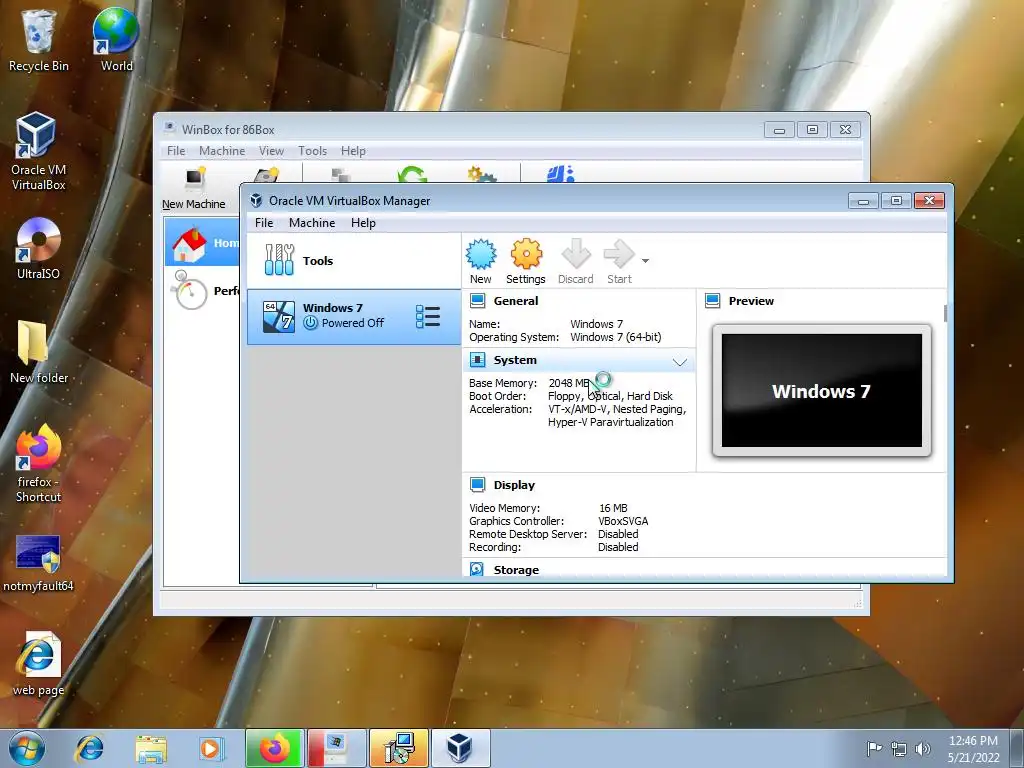Open Oracle VM VirtualBox desktop shortcut
The height and width of the screenshot is (768, 1024).
pyautogui.click(x=39, y=151)
